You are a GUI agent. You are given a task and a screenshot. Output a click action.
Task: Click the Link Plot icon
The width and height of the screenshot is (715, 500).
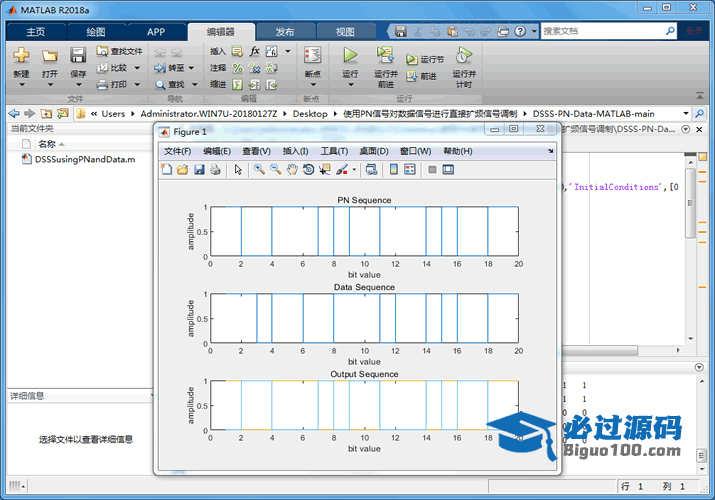(x=371, y=170)
